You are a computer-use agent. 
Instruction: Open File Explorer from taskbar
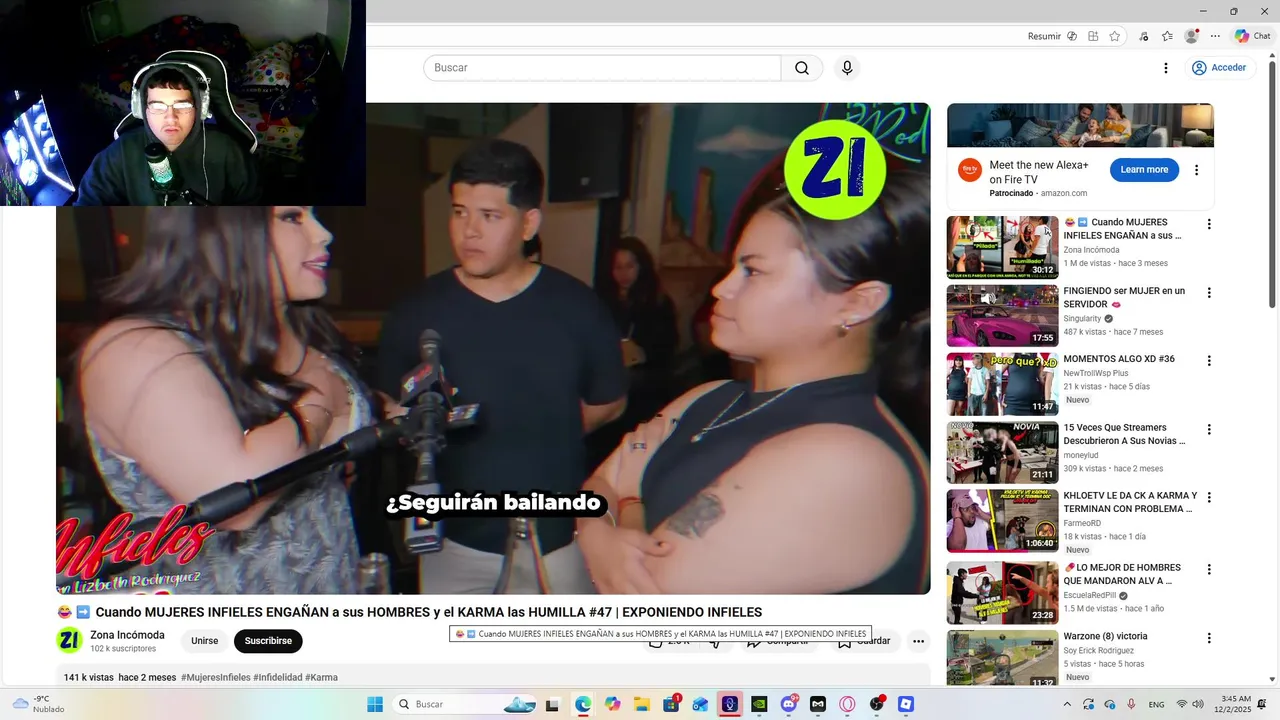pyautogui.click(x=641, y=704)
